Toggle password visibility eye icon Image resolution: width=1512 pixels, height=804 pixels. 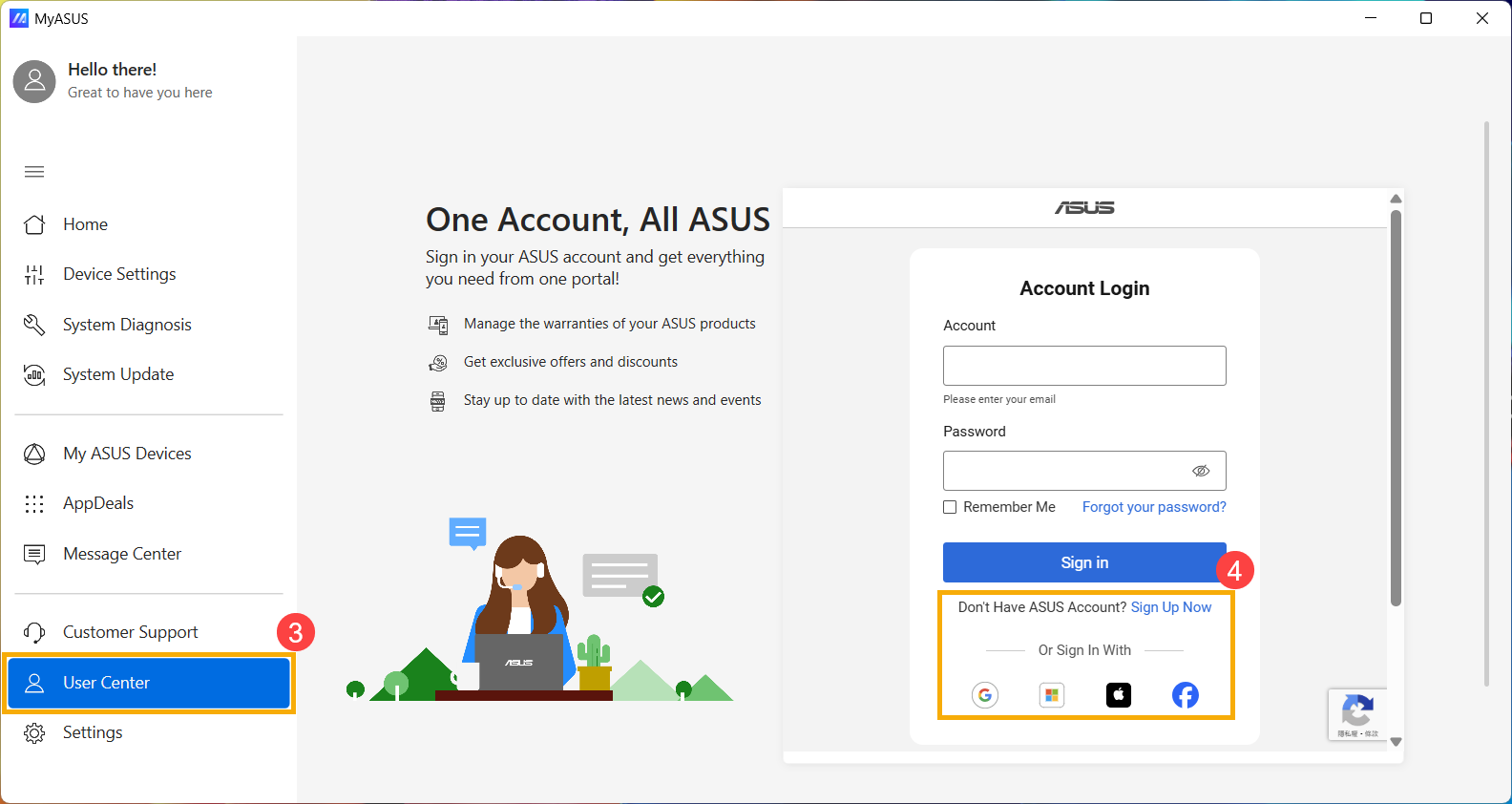pos(1201,471)
